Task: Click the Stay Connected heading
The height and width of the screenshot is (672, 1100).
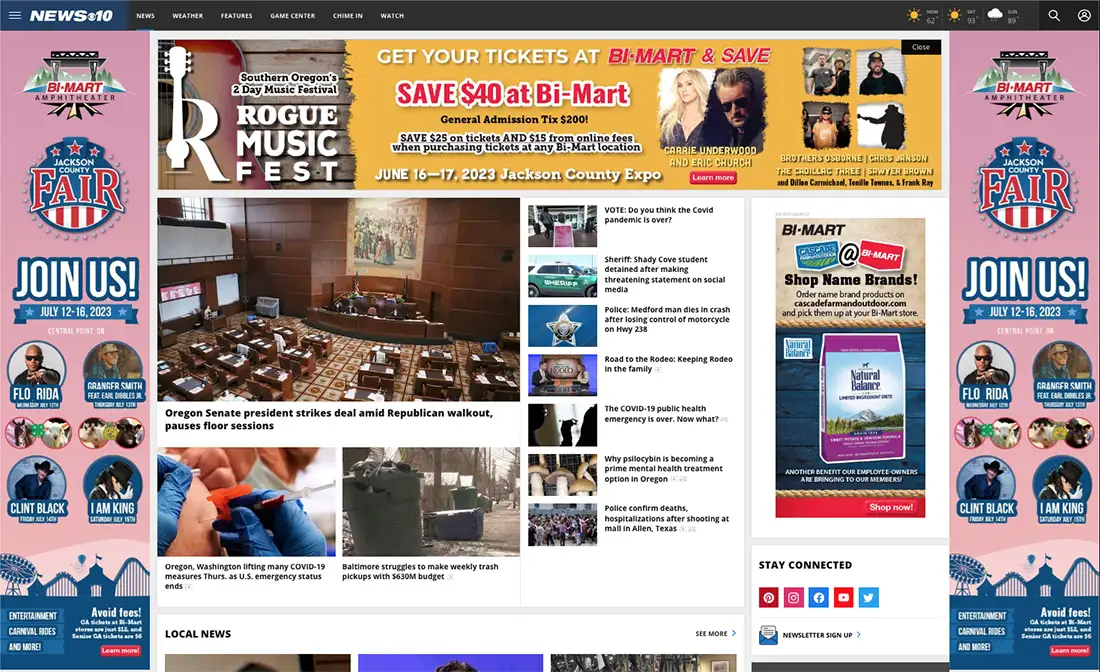Action: click(x=805, y=565)
